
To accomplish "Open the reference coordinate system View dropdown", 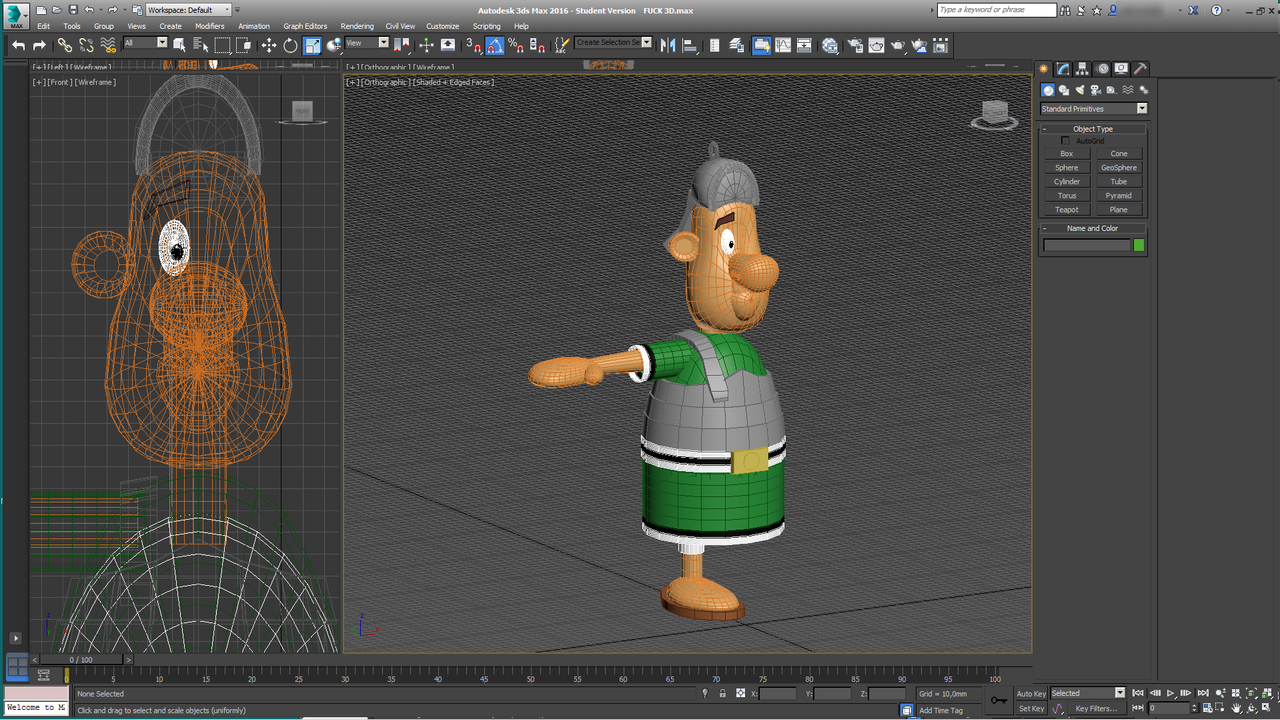I will pyautogui.click(x=368, y=43).
